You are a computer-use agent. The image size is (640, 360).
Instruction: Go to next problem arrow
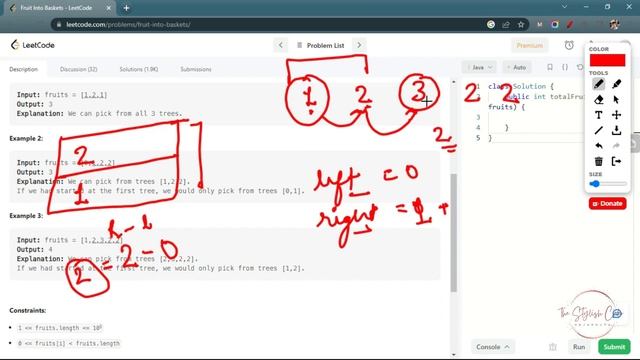tap(359, 45)
